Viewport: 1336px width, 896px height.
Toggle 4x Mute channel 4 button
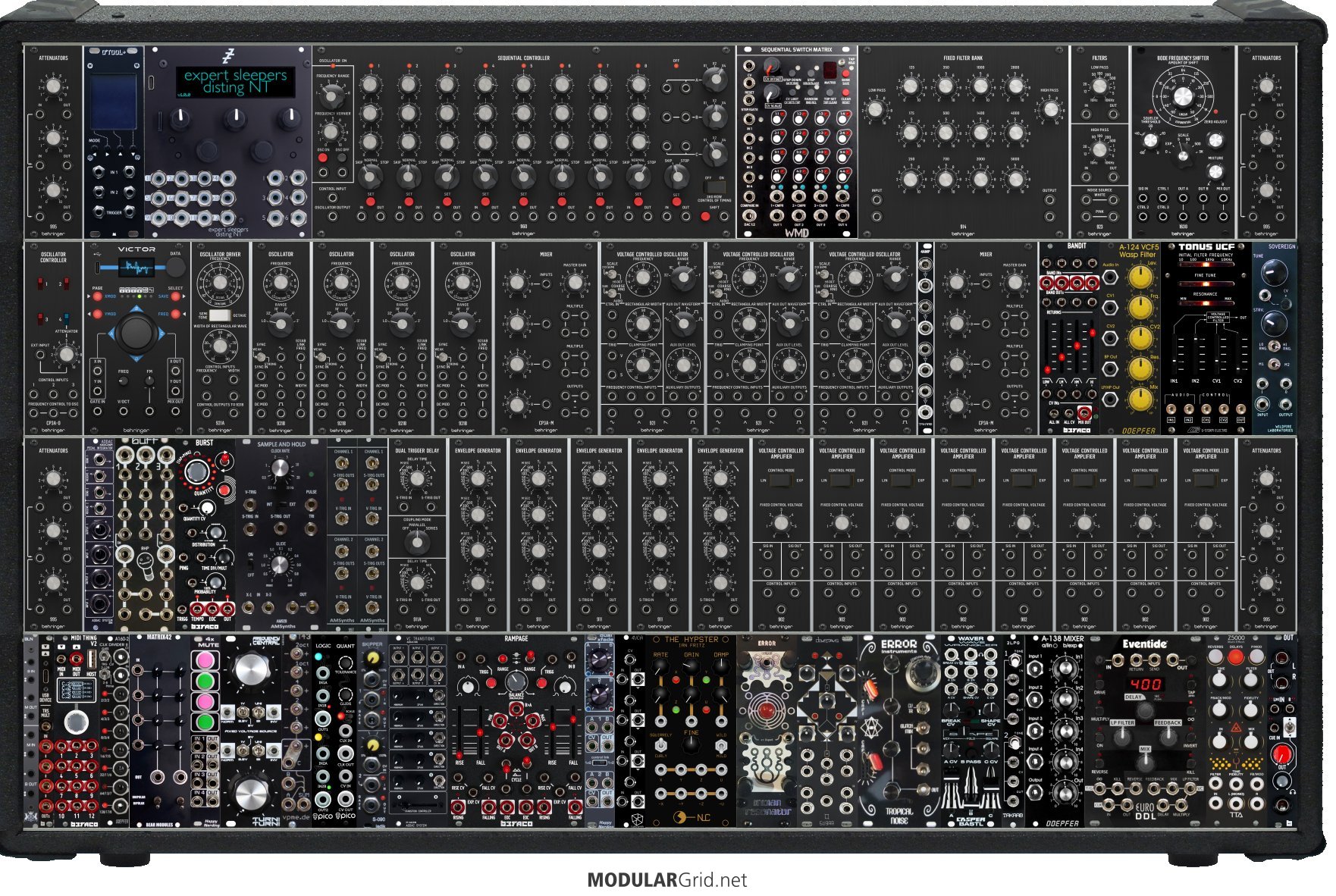point(204,722)
